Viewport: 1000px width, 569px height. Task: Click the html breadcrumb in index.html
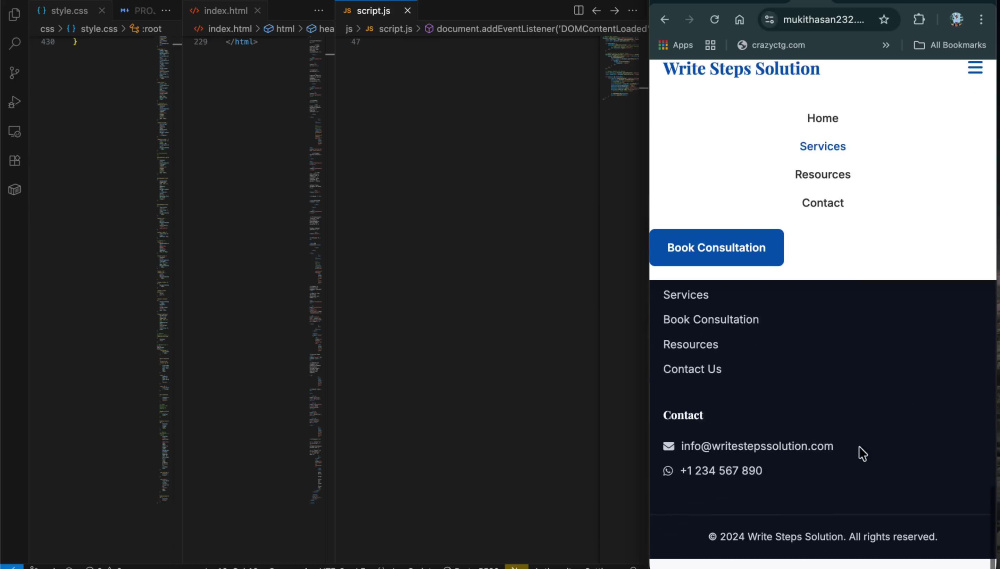[x=279, y=29]
